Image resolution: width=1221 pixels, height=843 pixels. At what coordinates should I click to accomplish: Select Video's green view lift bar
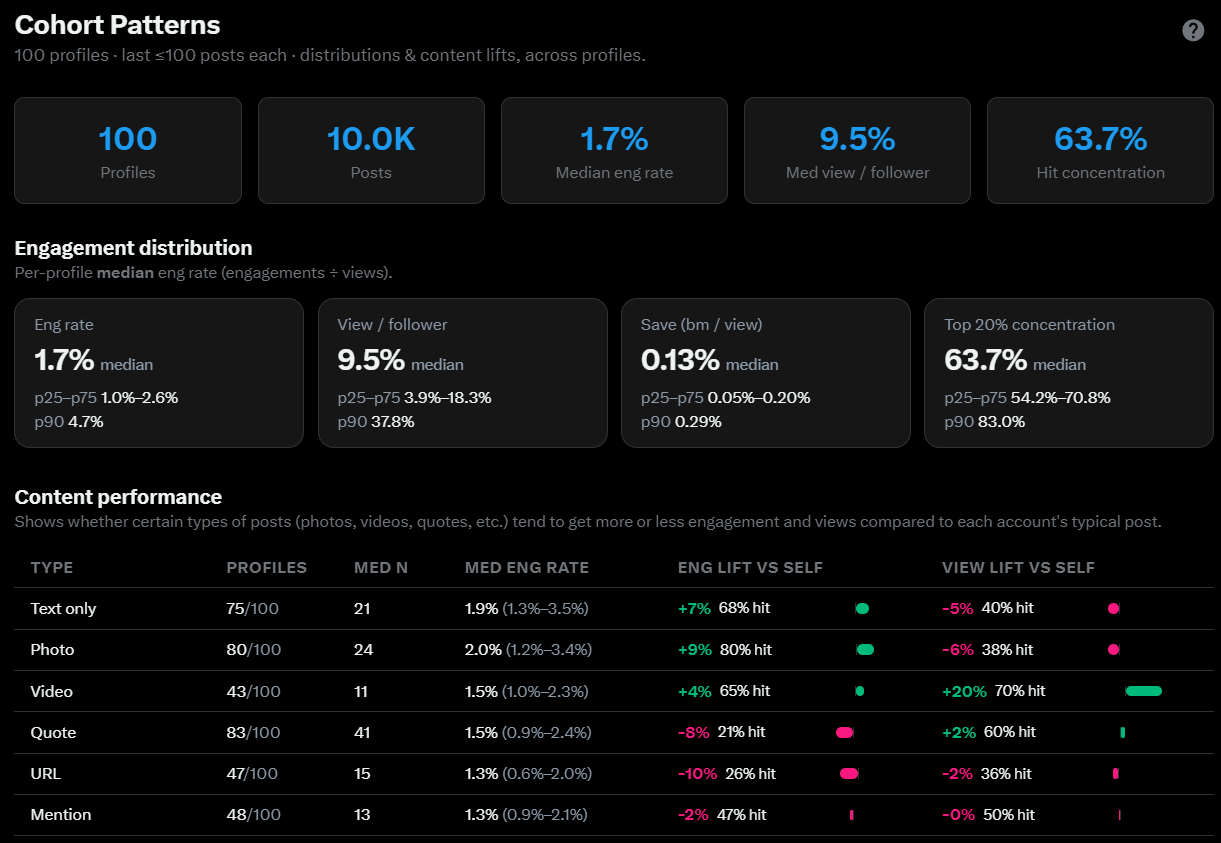(1144, 691)
